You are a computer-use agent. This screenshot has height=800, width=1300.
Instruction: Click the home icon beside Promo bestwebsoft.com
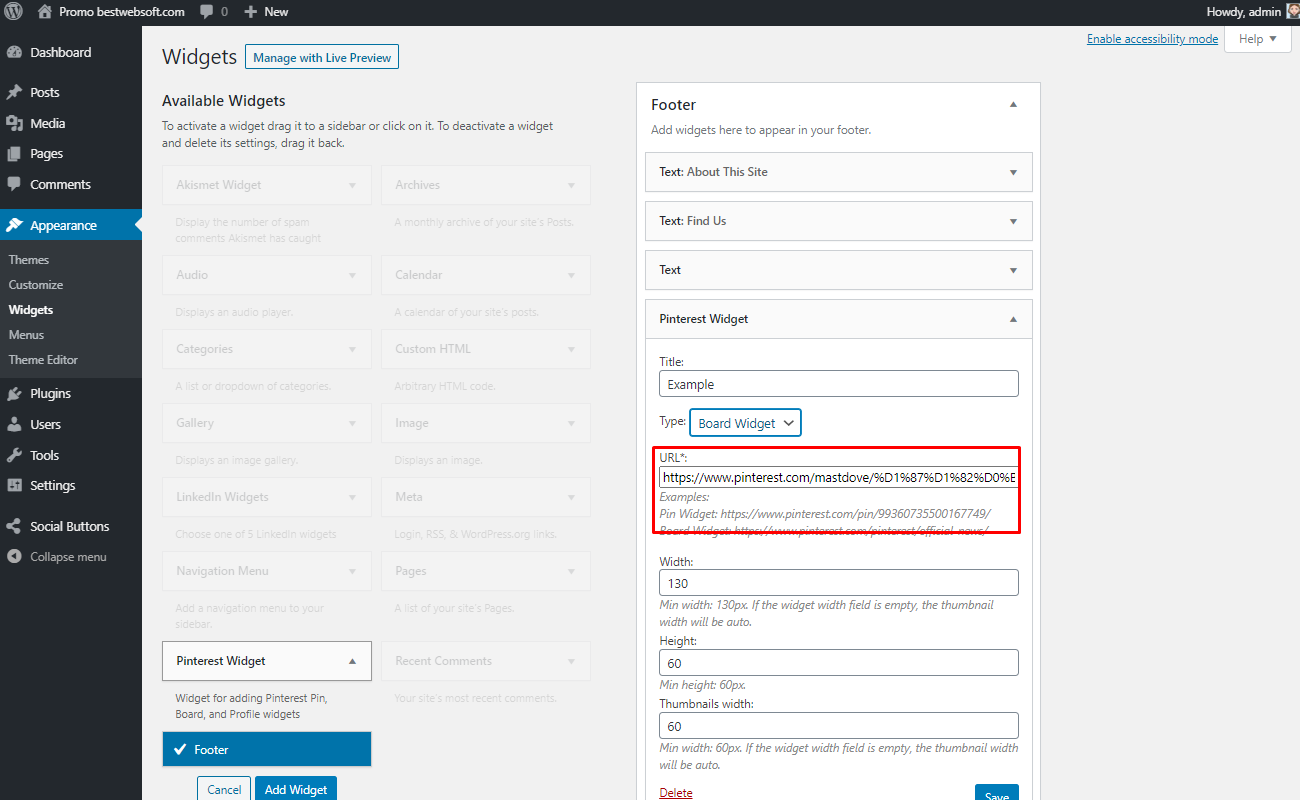pos(45,12)
